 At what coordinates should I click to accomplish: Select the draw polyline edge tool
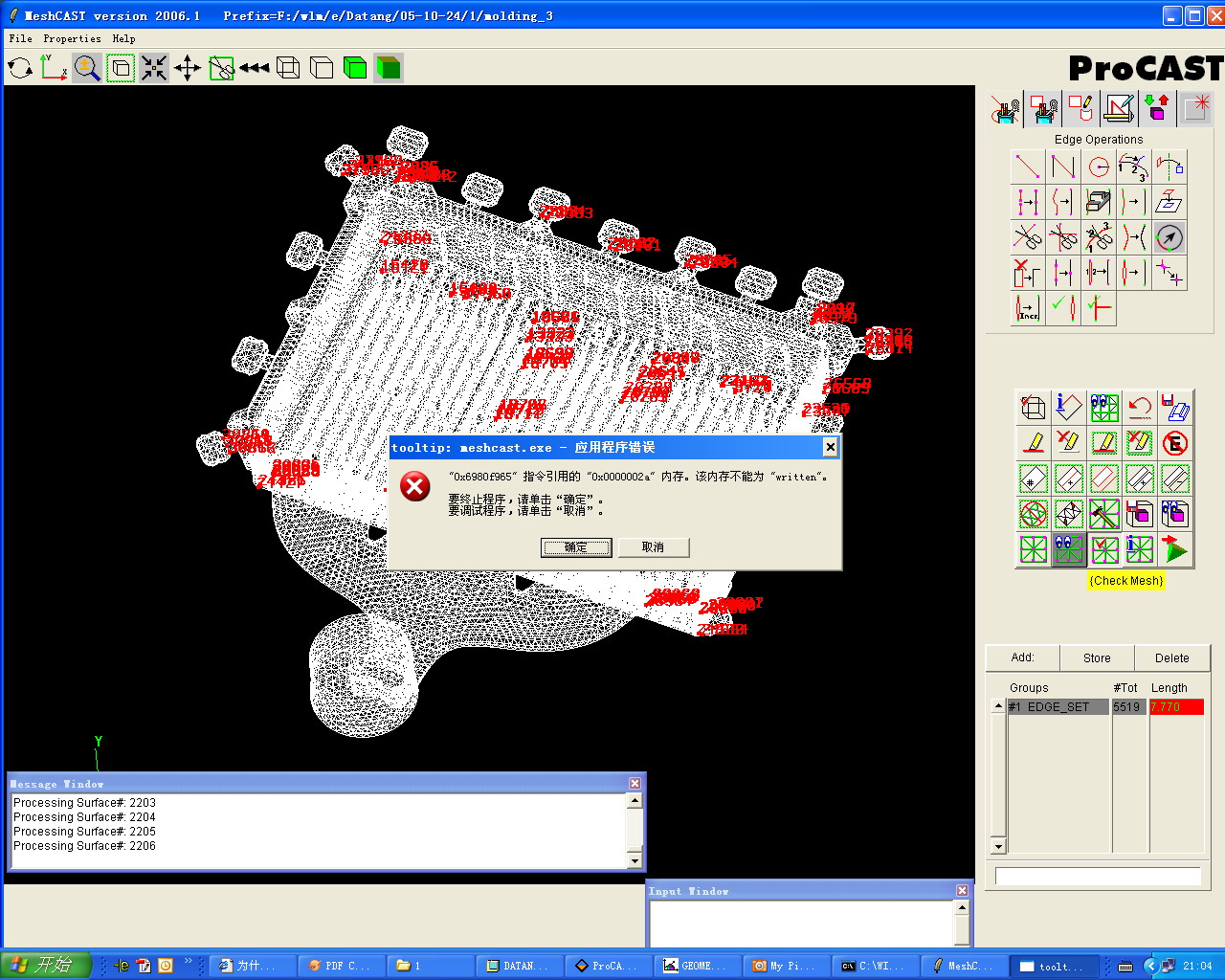coord(1063,167)
